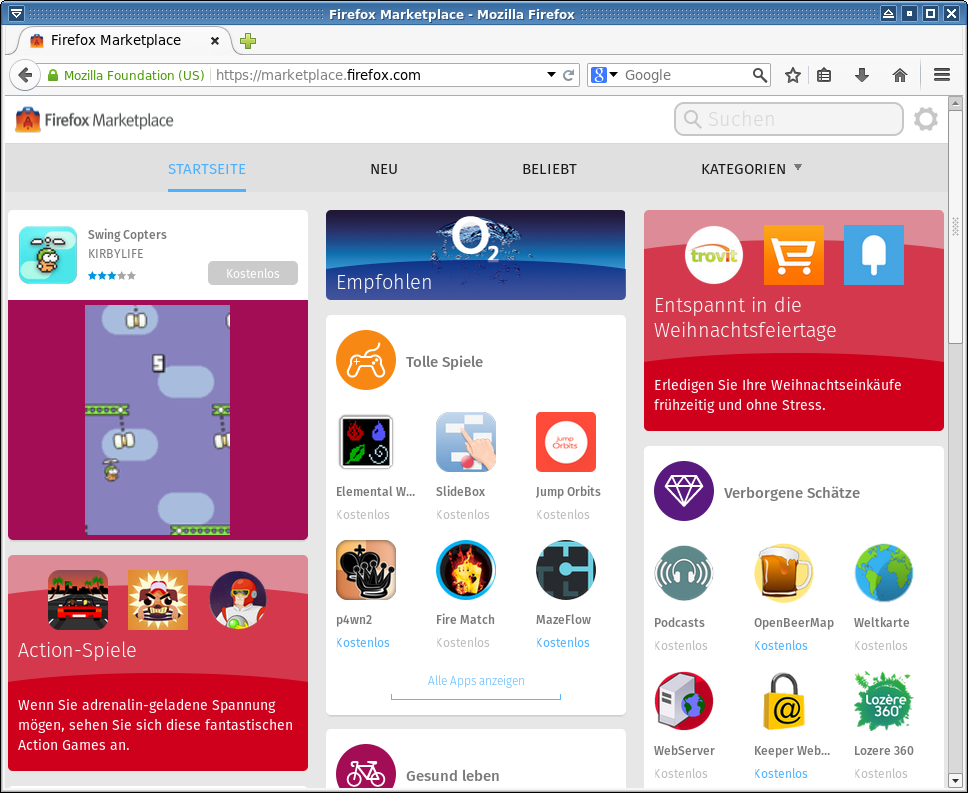Expand the Kategorien dropdown
Viewport: 968px width, 793px height.
pos(751,169)
